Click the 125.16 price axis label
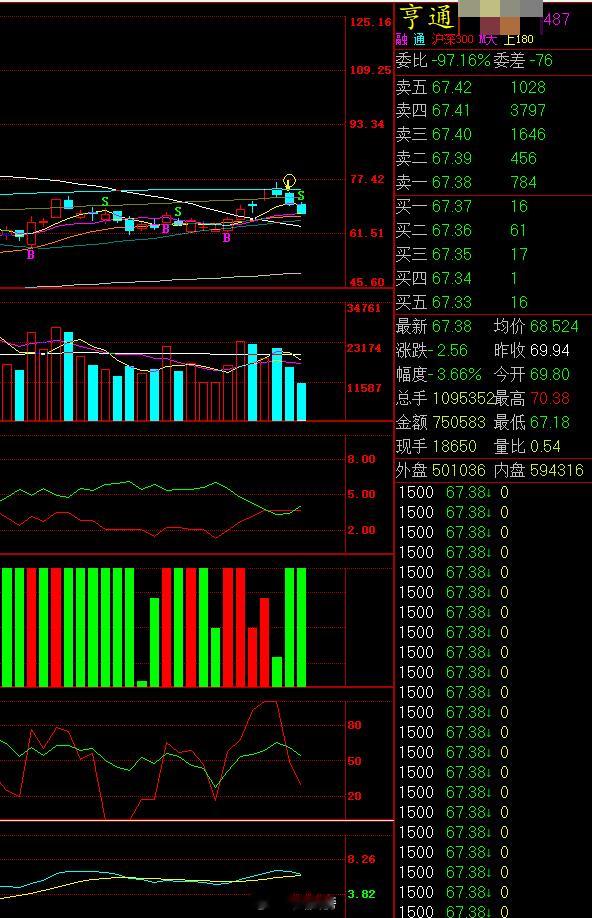The image size is (592, 918). coord(371,22)
